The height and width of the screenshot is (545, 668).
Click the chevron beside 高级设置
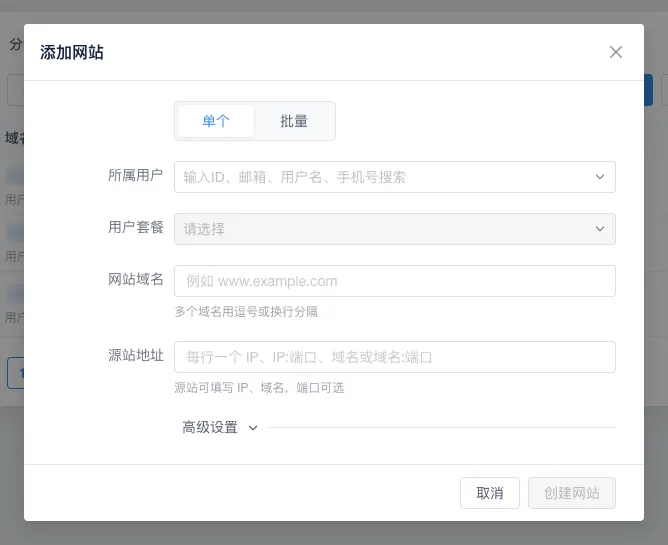point(253,428)
